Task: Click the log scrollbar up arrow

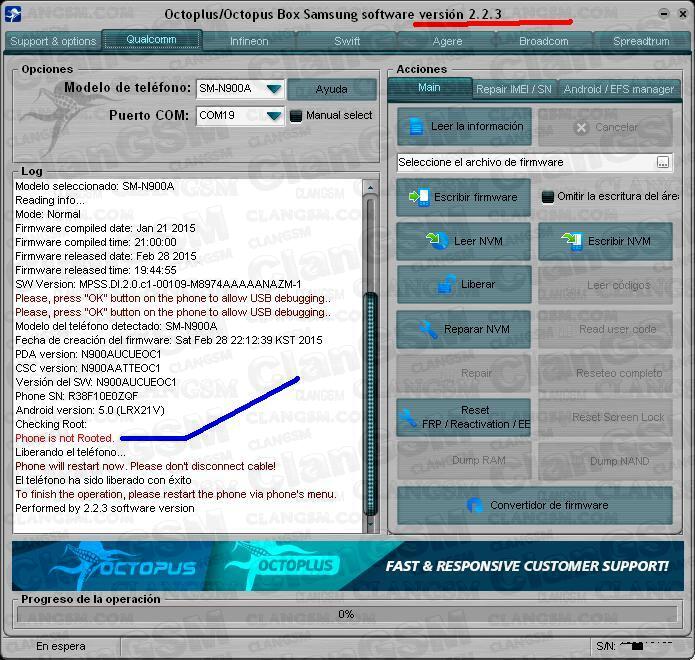Action: 371,188
